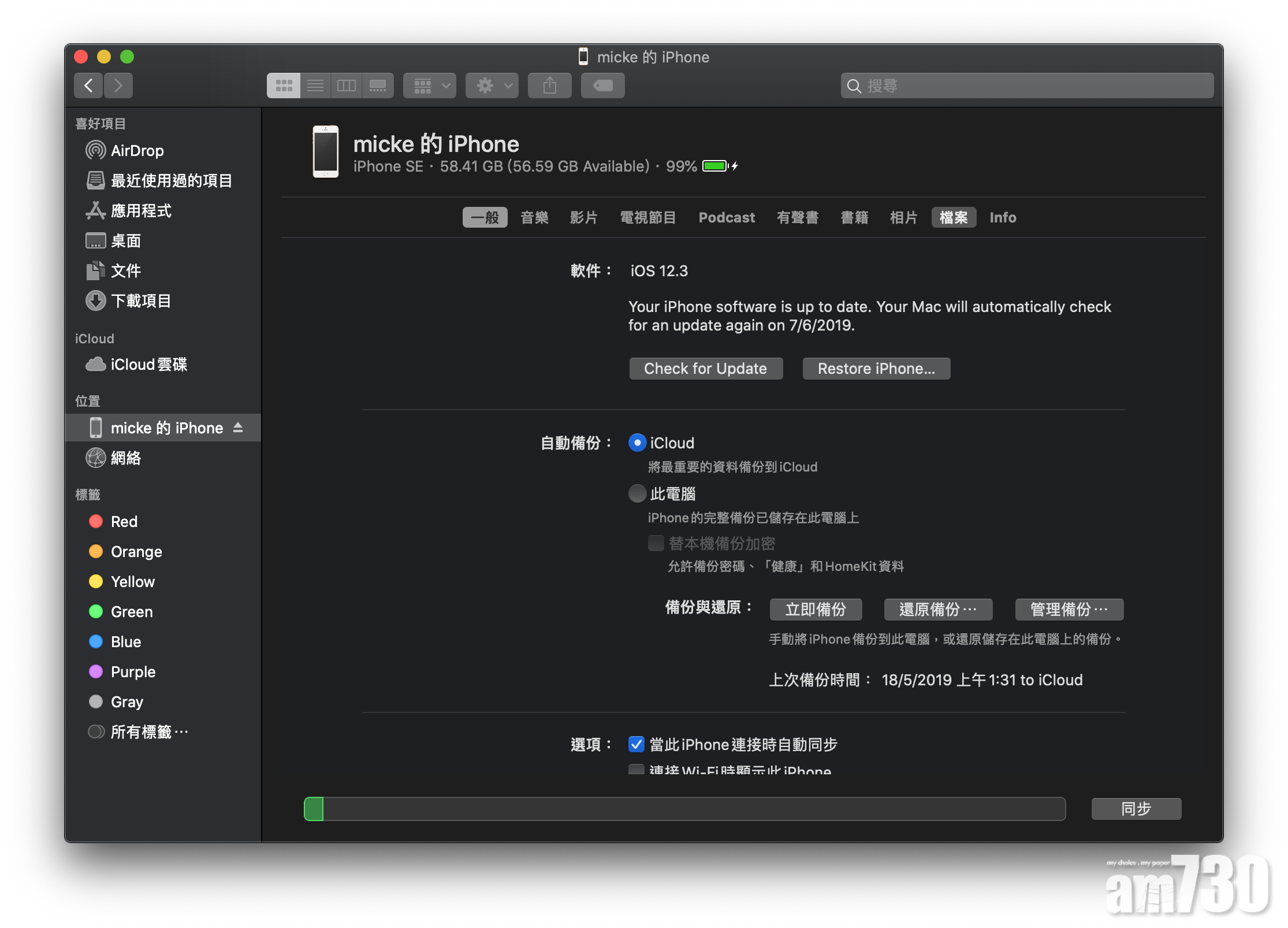1288x928 pixels.
Task: Select iCloud automatic backup radio button
Action: [x=637, y=443]
